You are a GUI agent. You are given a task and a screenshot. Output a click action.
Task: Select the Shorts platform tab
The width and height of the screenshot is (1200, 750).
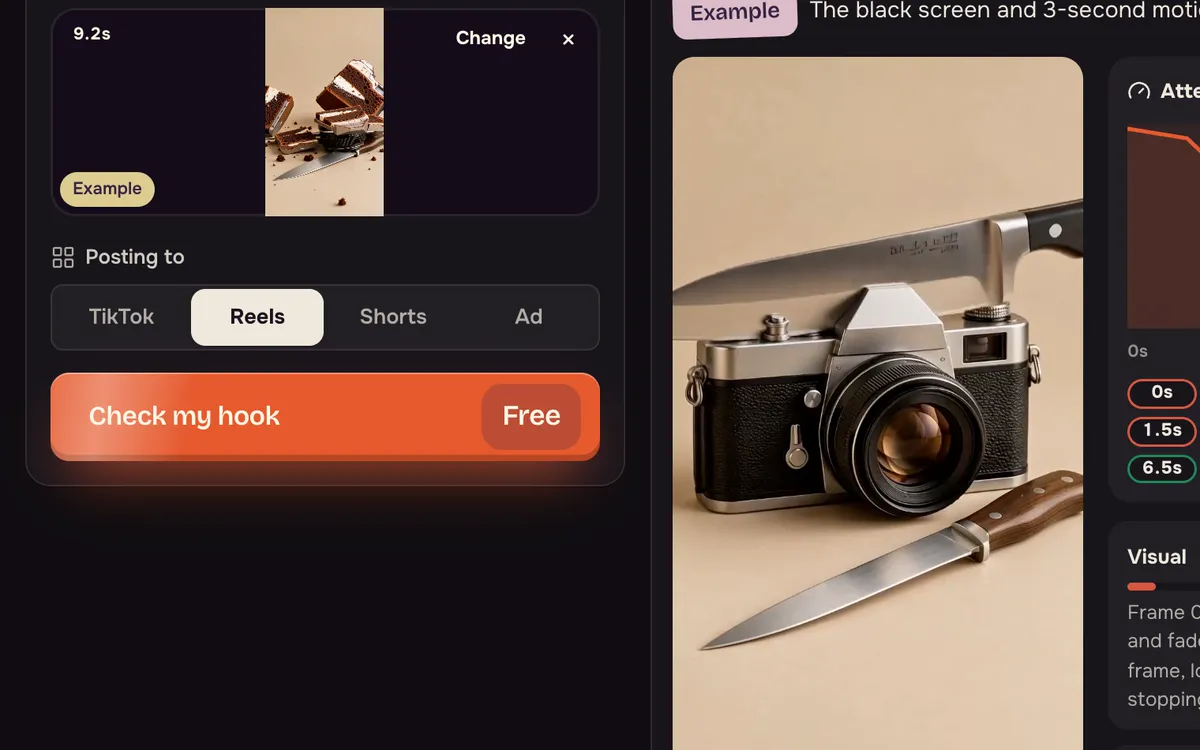(x=393, y=317)
